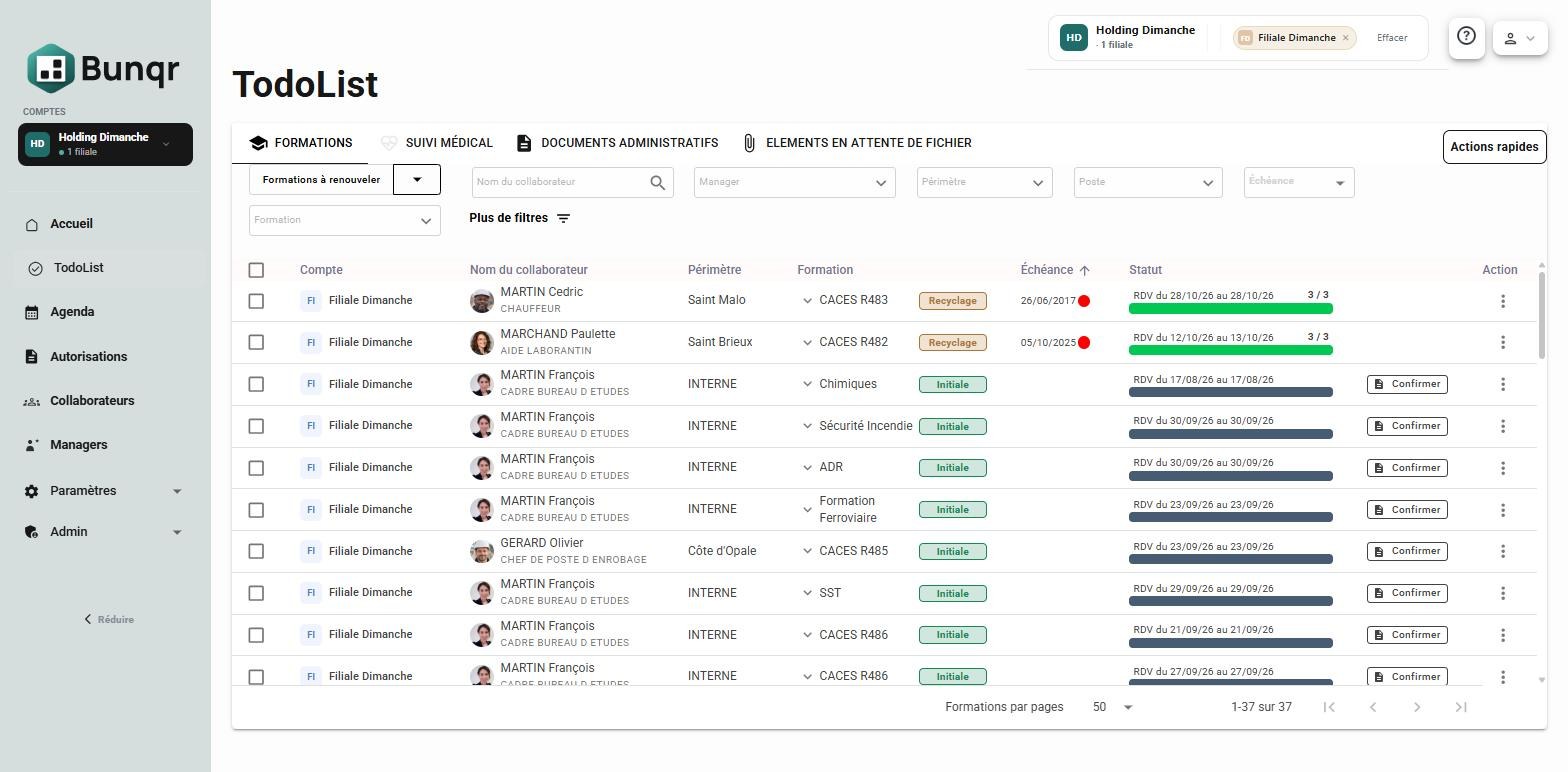The image size is (1568, 772).
Task: Switch to DOCUMENTS ADMINISTRATIFS tab
Action: point(617,143)
